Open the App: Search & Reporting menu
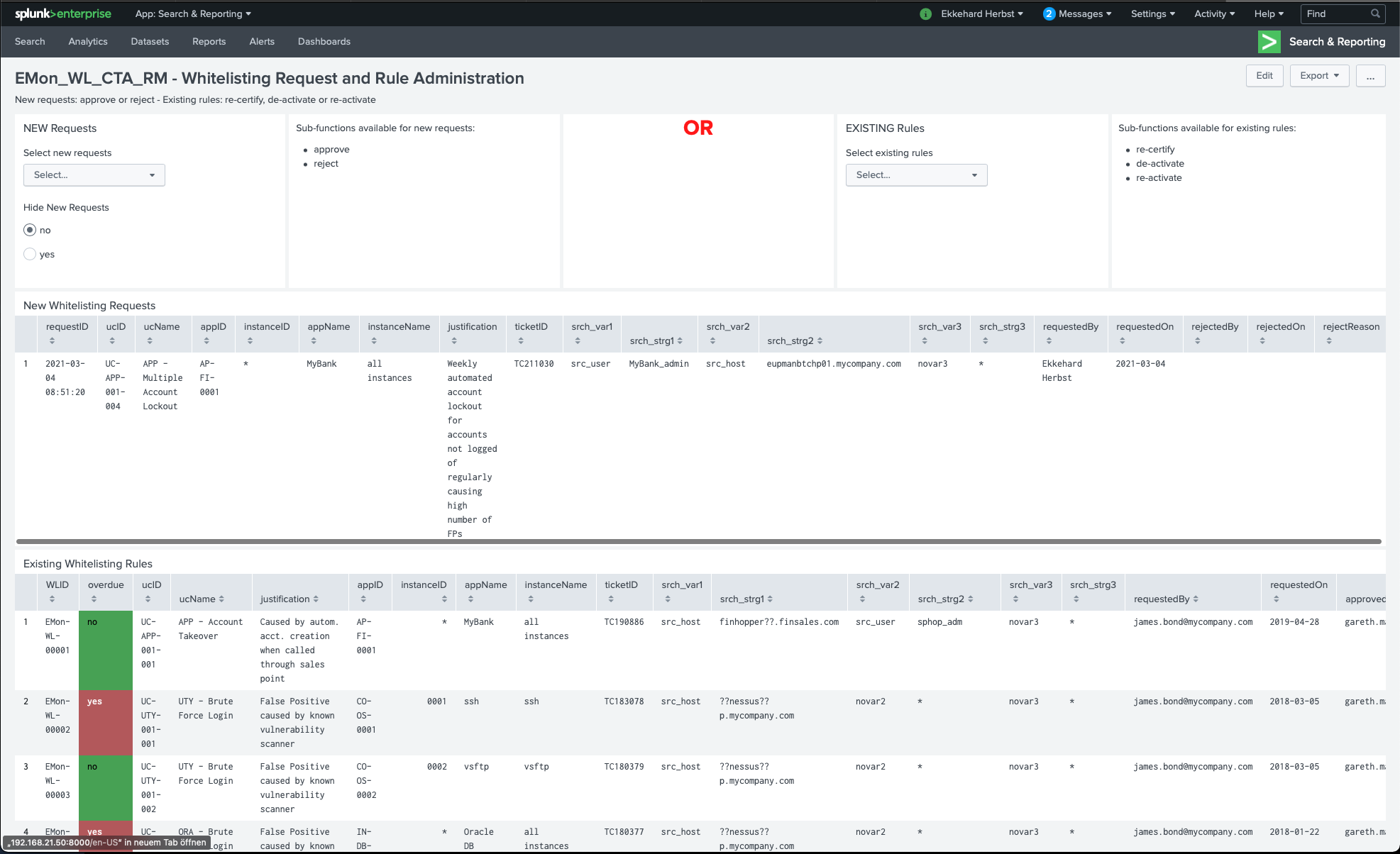The image size is (1400, 854). [x=193, y=13]
